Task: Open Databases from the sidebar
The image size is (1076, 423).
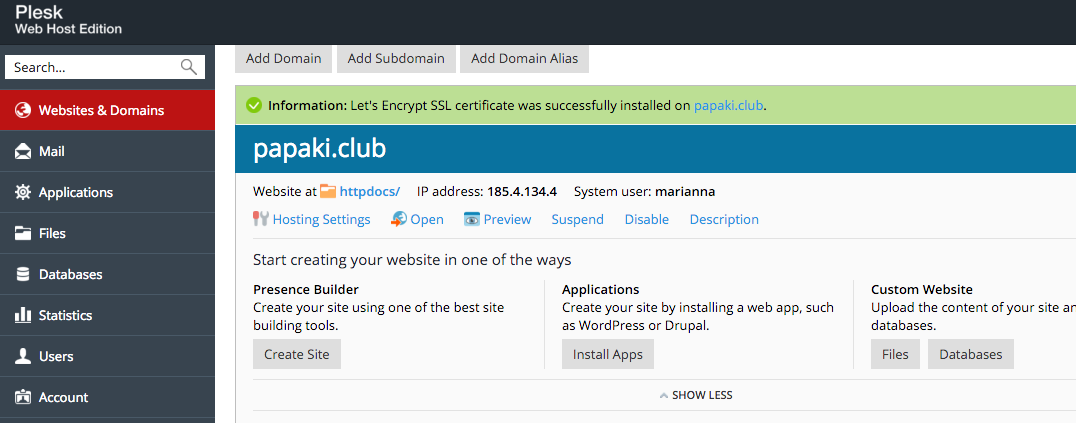Action: click(x=107, y=274)
